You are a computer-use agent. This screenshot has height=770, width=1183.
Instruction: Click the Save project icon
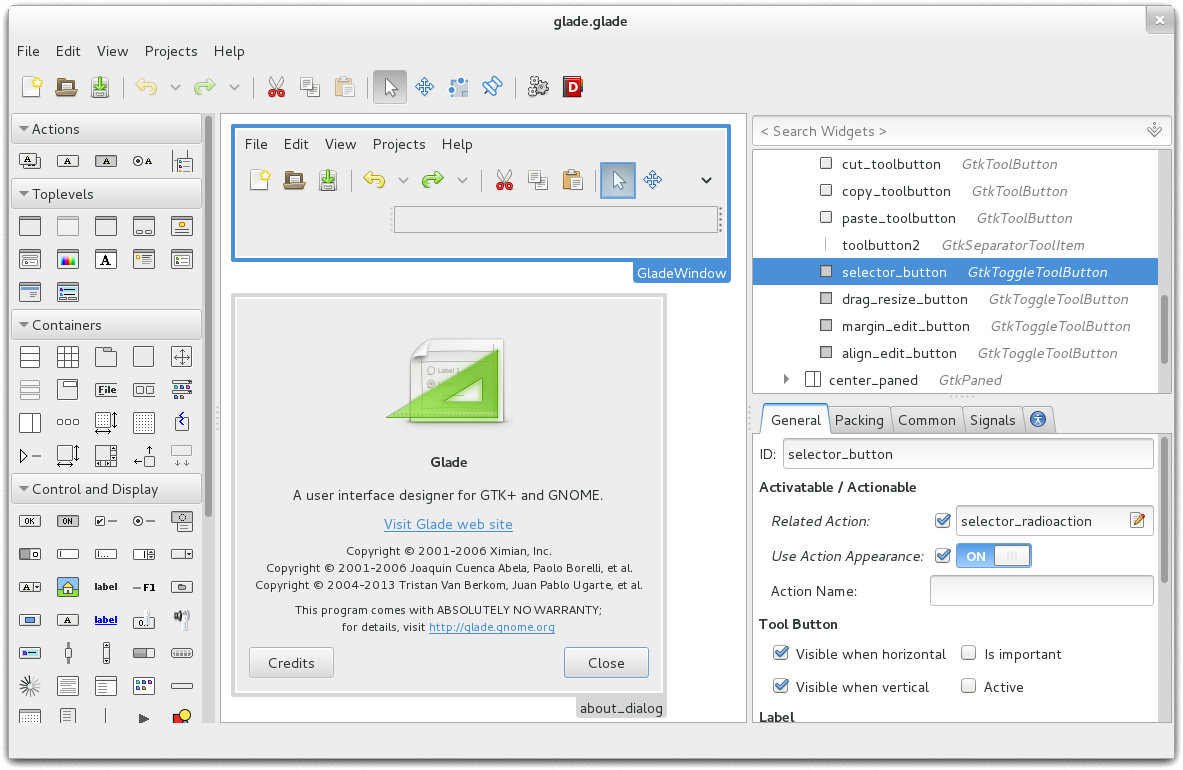[100, 87]
